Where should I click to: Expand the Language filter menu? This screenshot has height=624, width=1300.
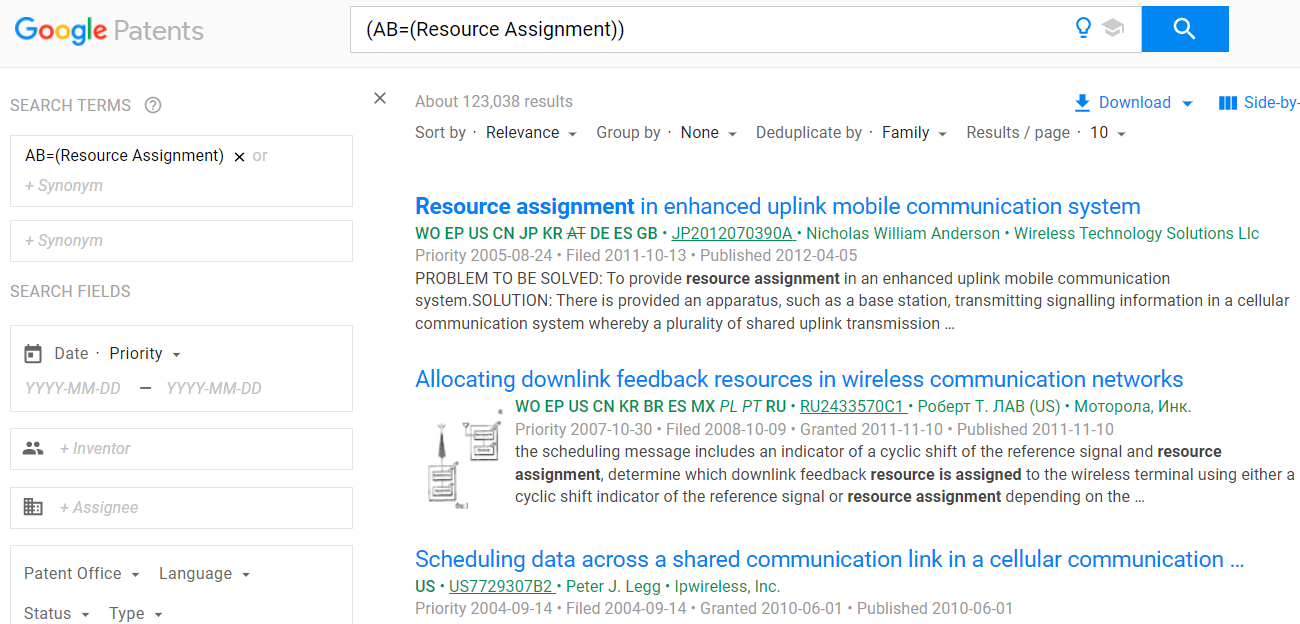[204, 574]
